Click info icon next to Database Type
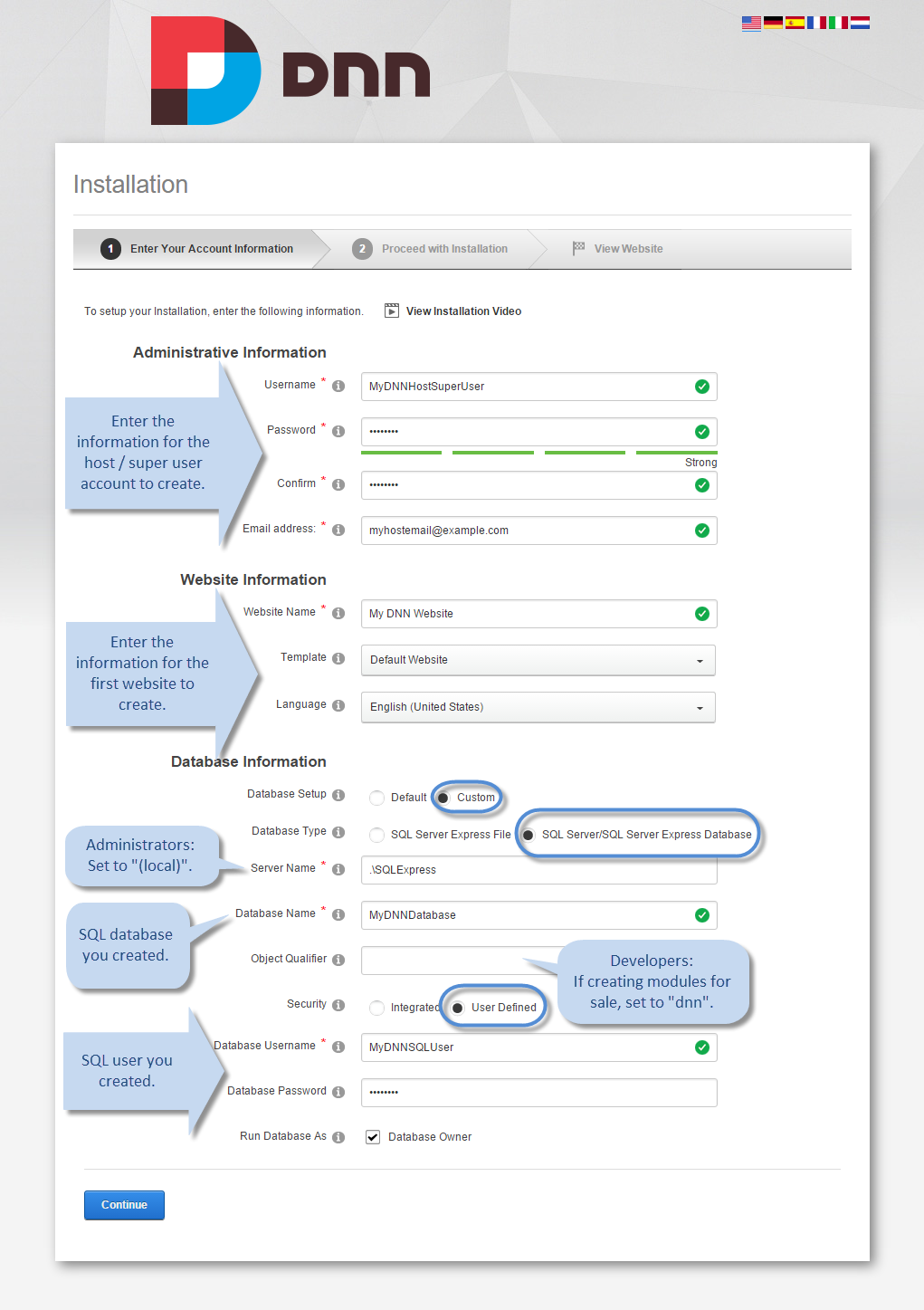Image resolution: width=924 pixels, height=1310 pixels. [338, 832]
